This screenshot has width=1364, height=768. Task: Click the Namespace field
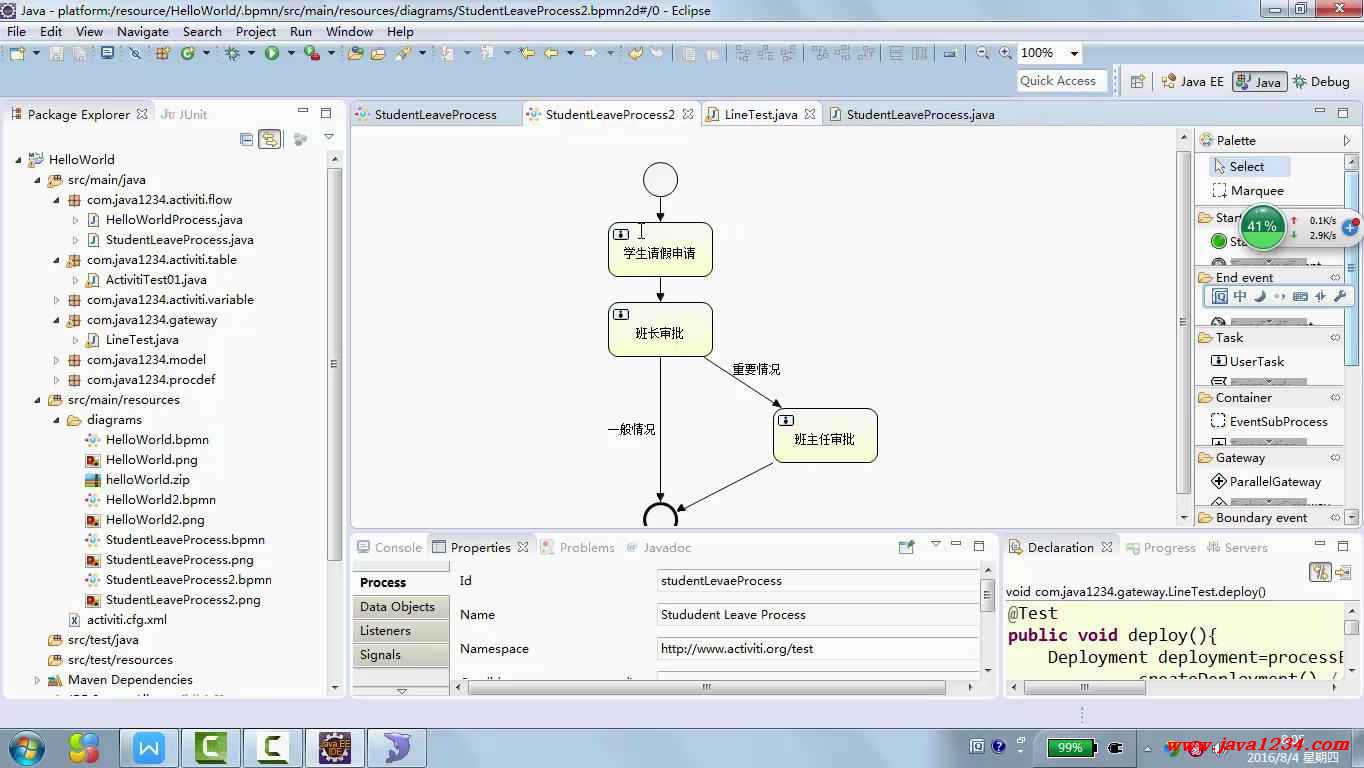pyautogui.click(x=818, y=648)
